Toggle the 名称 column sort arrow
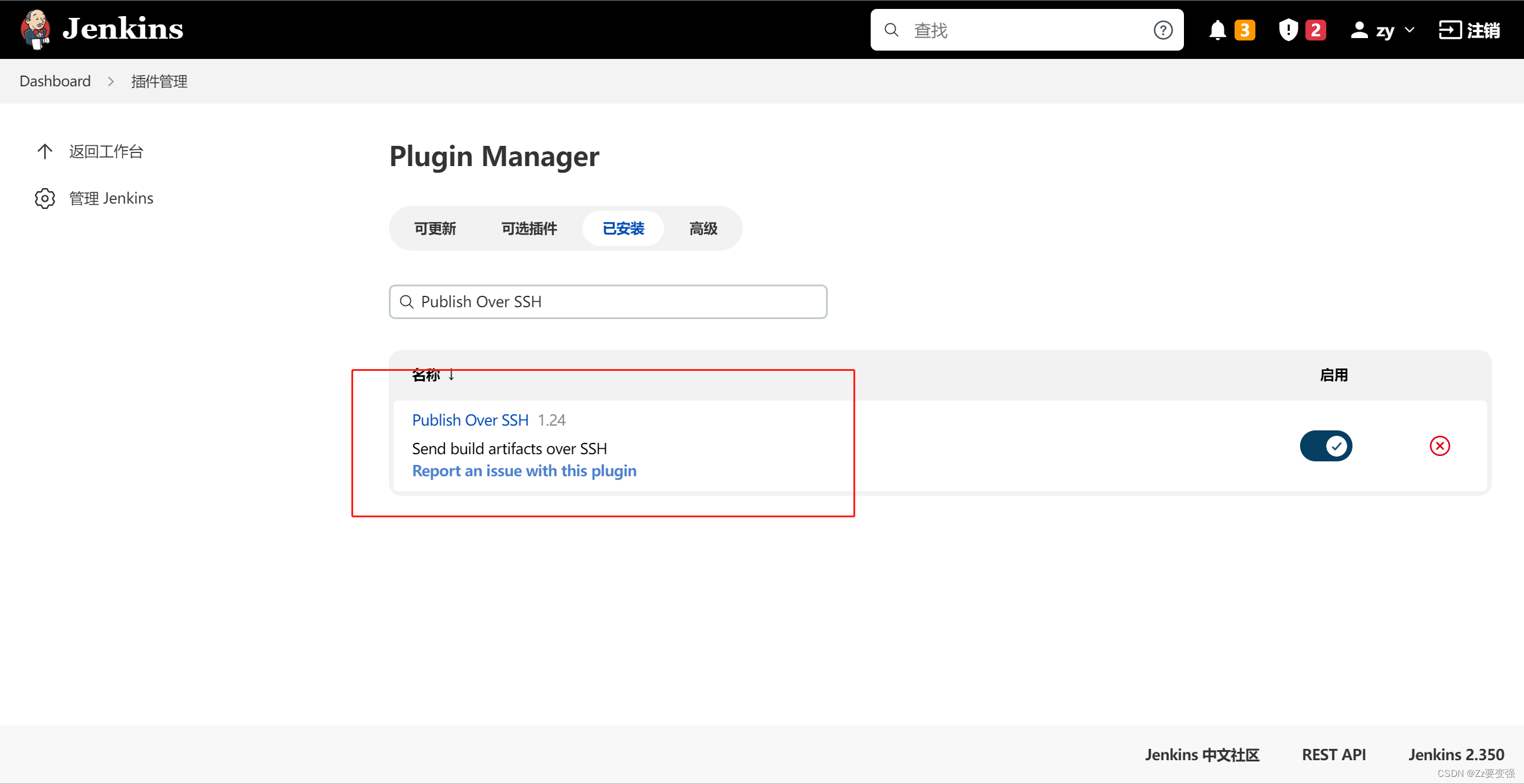Image resolution: width=1524 pixels, height=784 pixels. [x=451, y=375]
